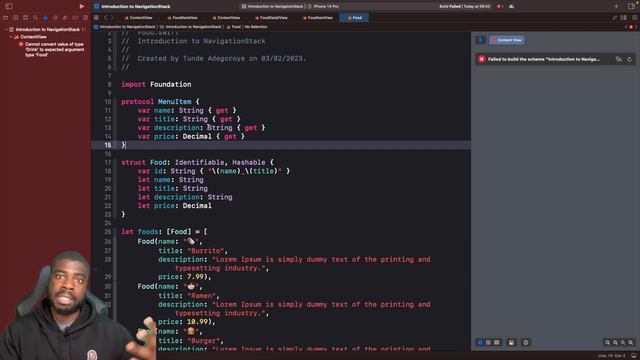This screenshot has height=360, width=640.
Task: Click the preview on device button
Action: point(526,342)
